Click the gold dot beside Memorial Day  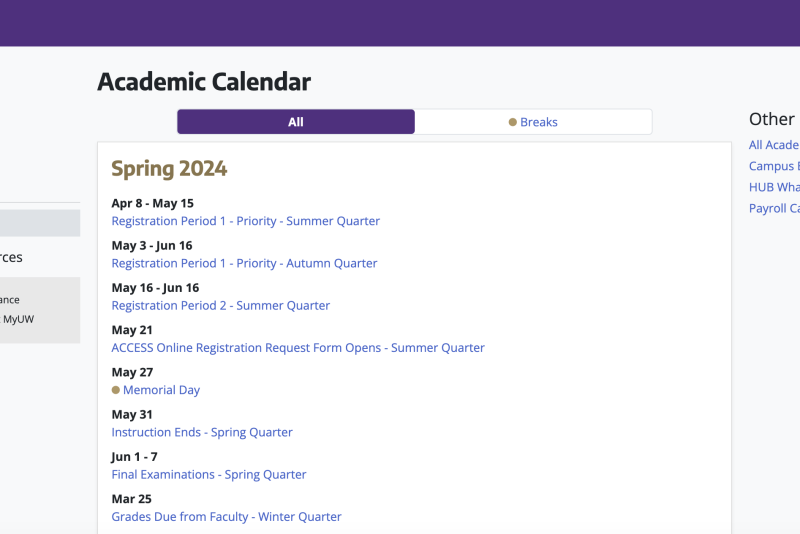coord(116,390)
